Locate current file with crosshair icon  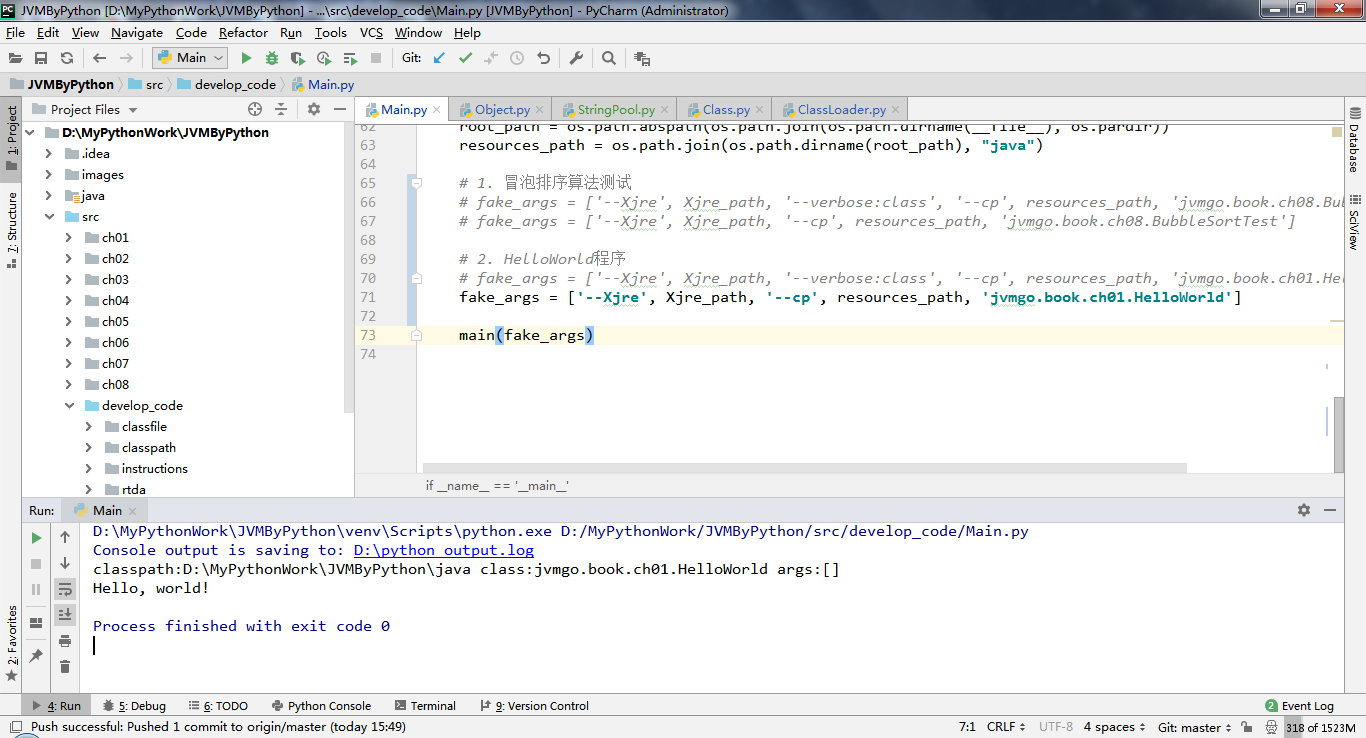click(x=255, y=109)
